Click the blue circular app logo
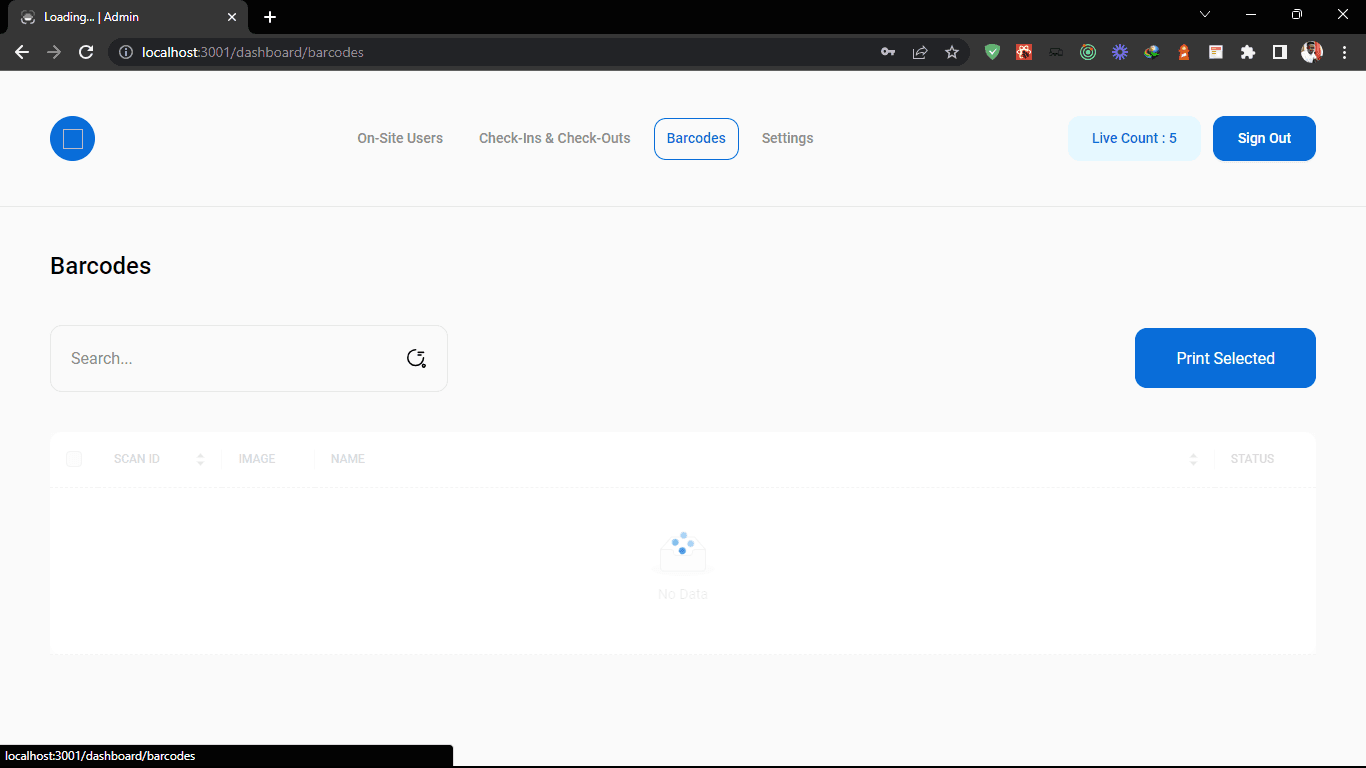 pyautogui.click(x=72, y=138)
